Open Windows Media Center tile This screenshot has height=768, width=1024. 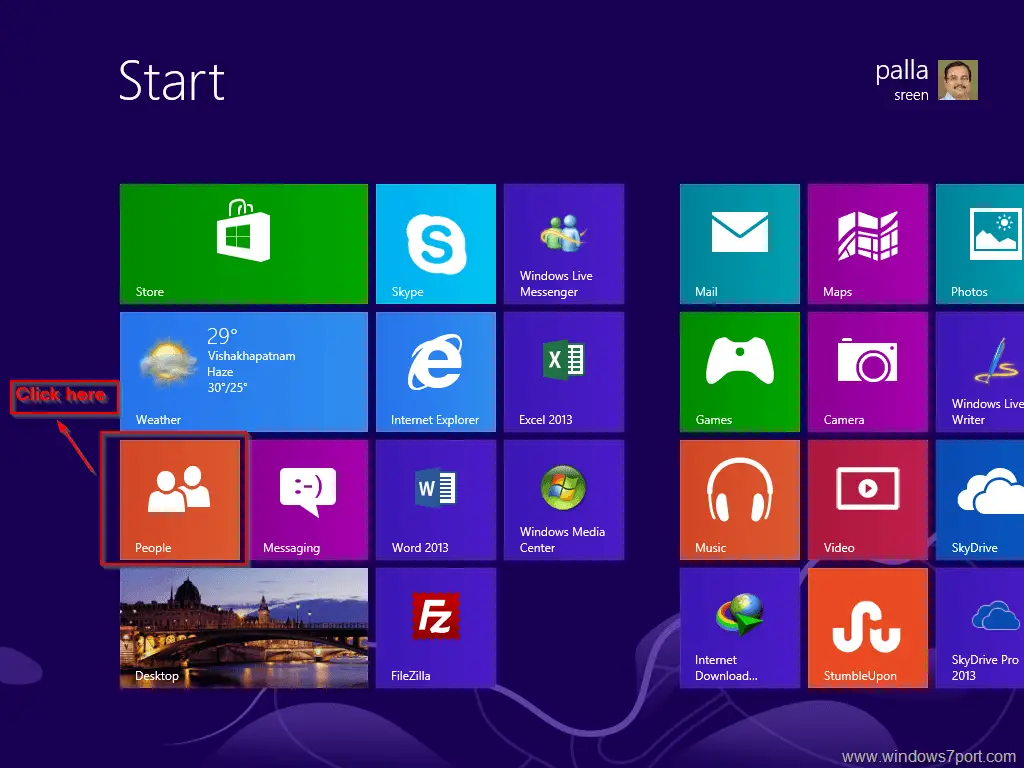point(564,500)
